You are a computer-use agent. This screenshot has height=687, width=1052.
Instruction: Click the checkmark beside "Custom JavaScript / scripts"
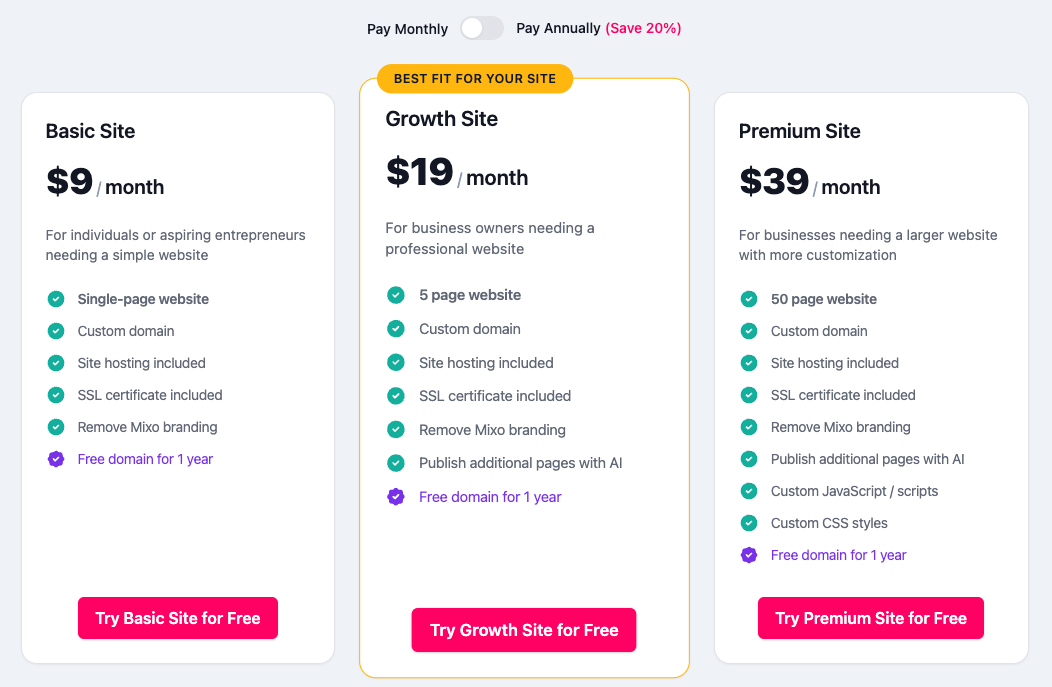(x=749, y=491)
